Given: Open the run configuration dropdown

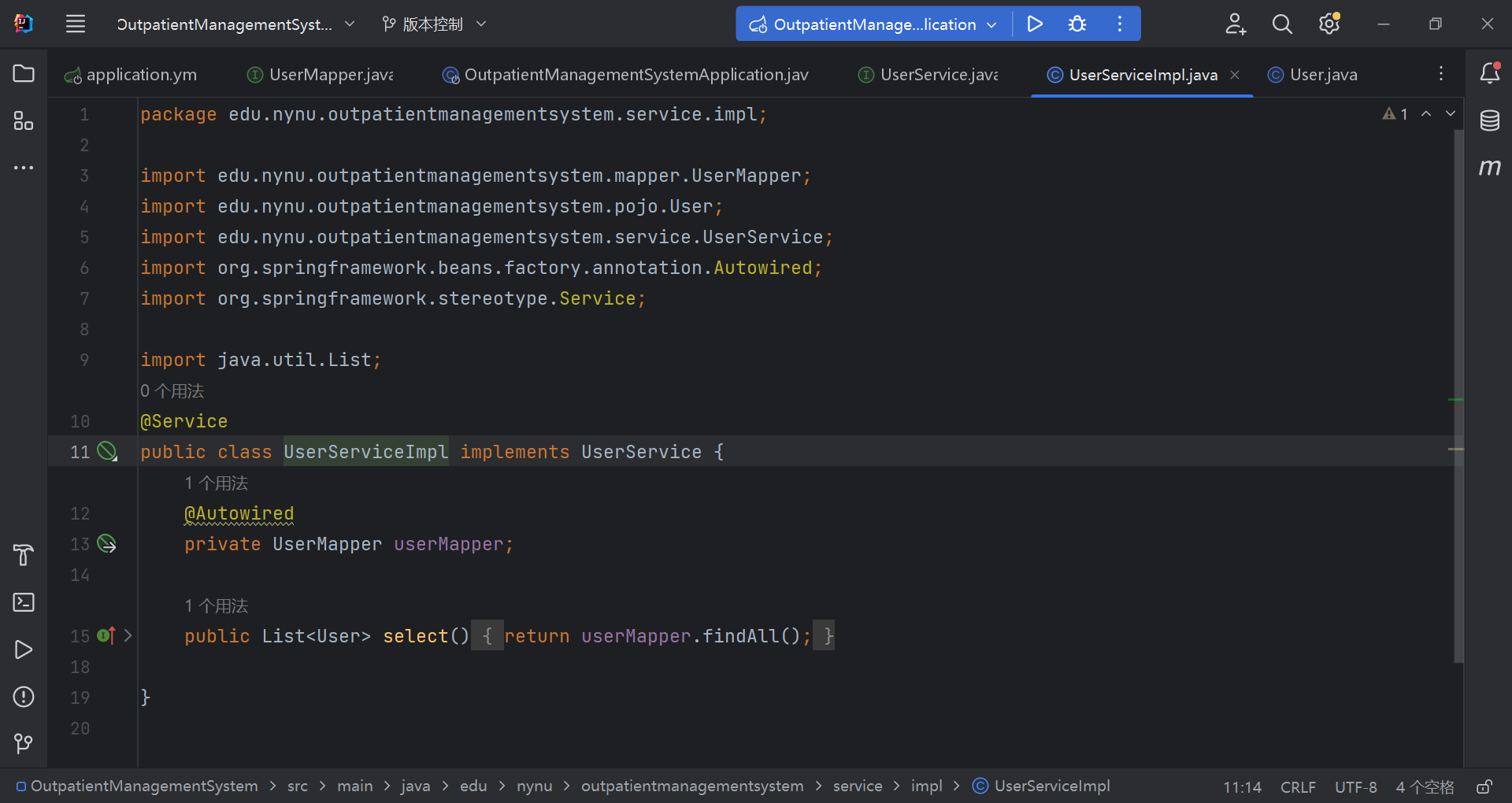Looking at the screenshot, I should click(x=873, y=24).
